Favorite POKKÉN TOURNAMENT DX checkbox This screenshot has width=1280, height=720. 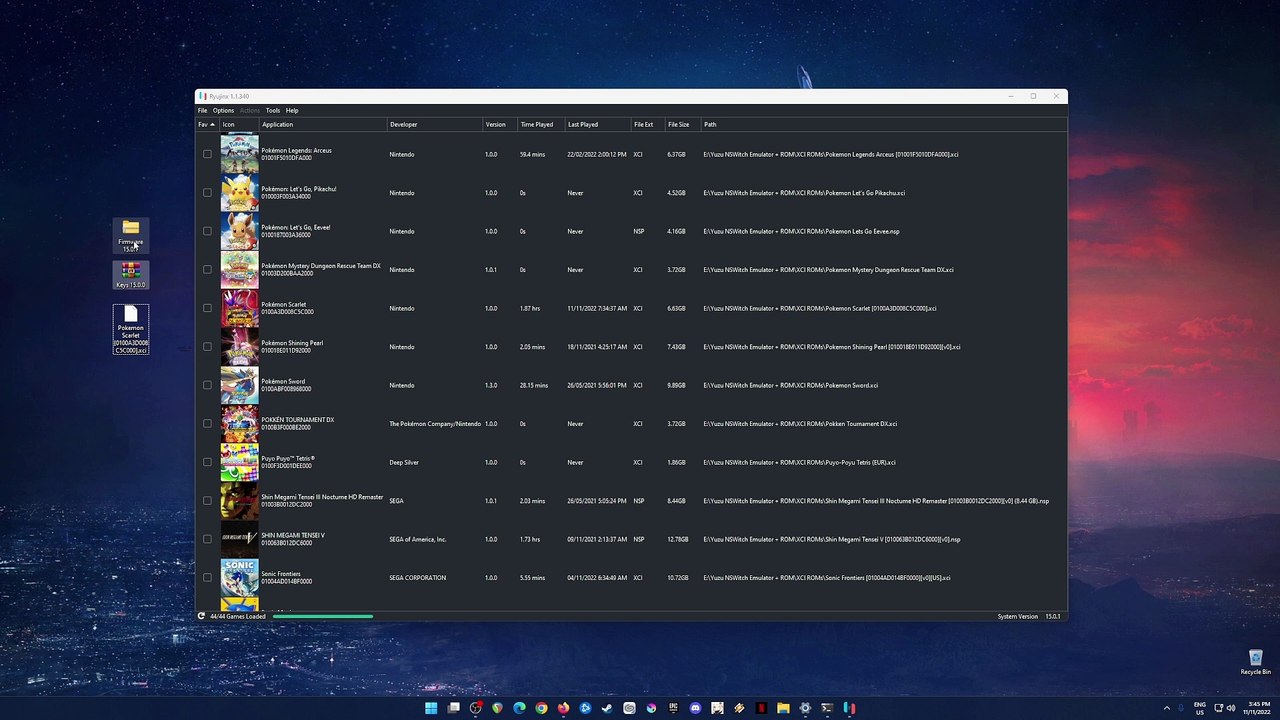[207, 424]
